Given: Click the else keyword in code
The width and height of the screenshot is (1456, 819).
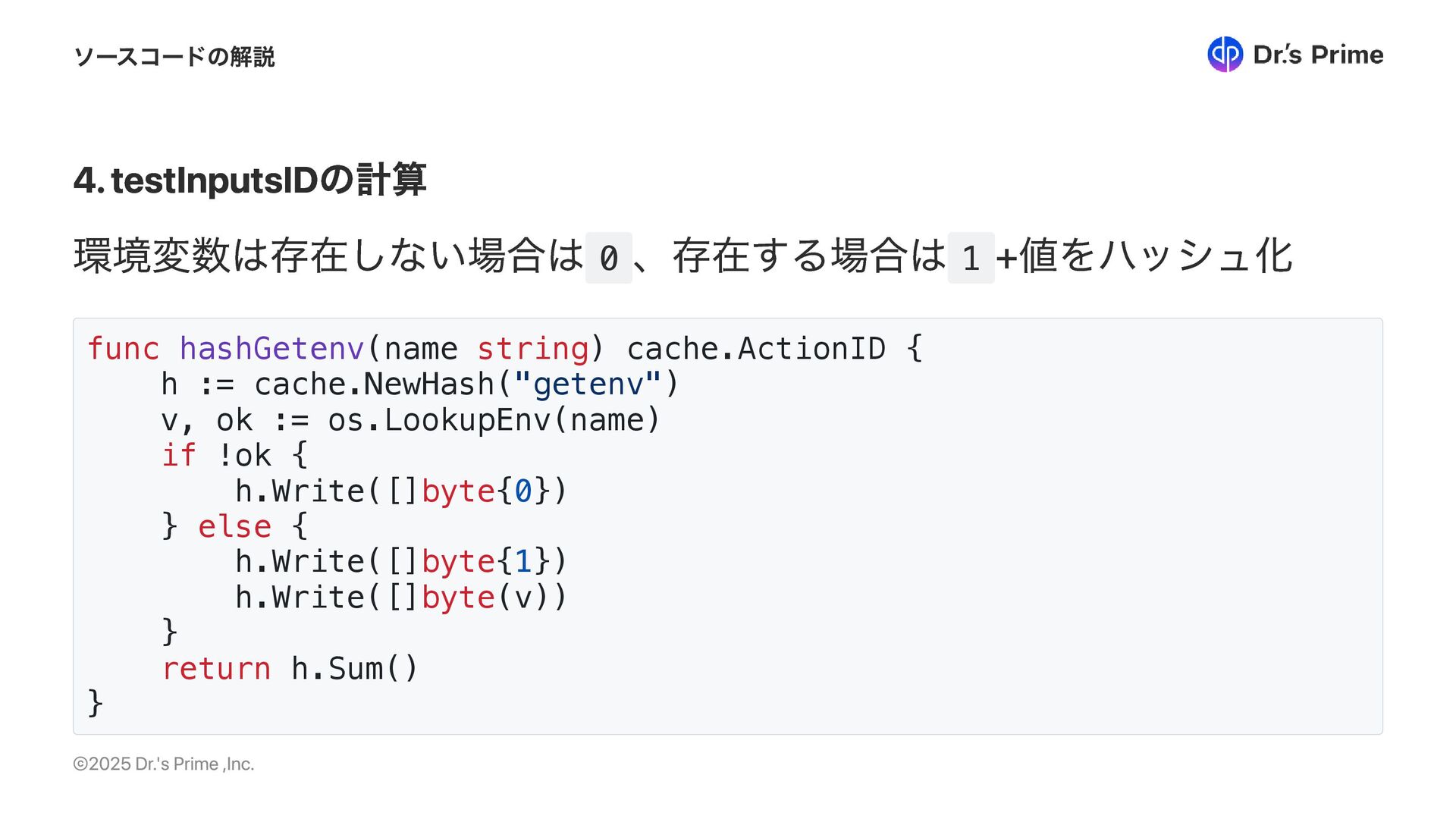Looking at the screenshot, I should [234, 526].
